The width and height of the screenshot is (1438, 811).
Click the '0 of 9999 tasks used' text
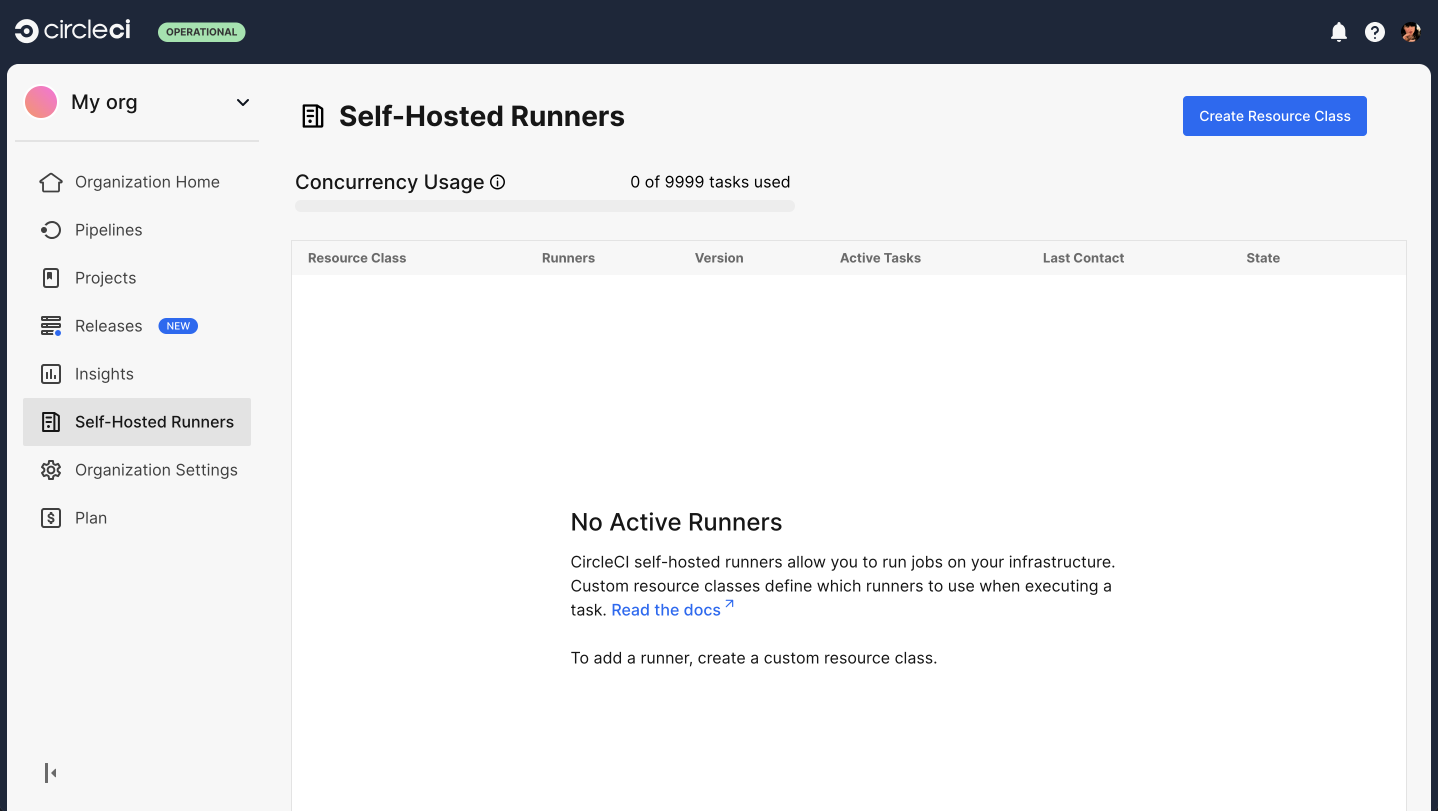710,182
